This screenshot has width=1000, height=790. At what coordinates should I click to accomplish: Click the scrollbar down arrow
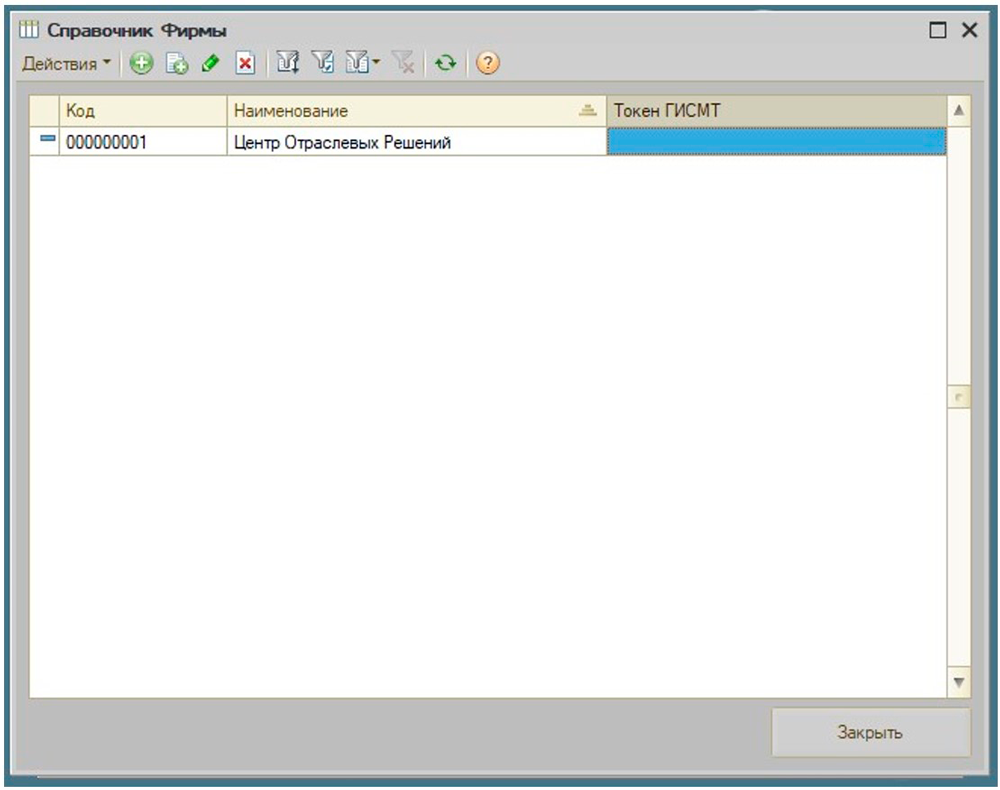pos(959,683)
